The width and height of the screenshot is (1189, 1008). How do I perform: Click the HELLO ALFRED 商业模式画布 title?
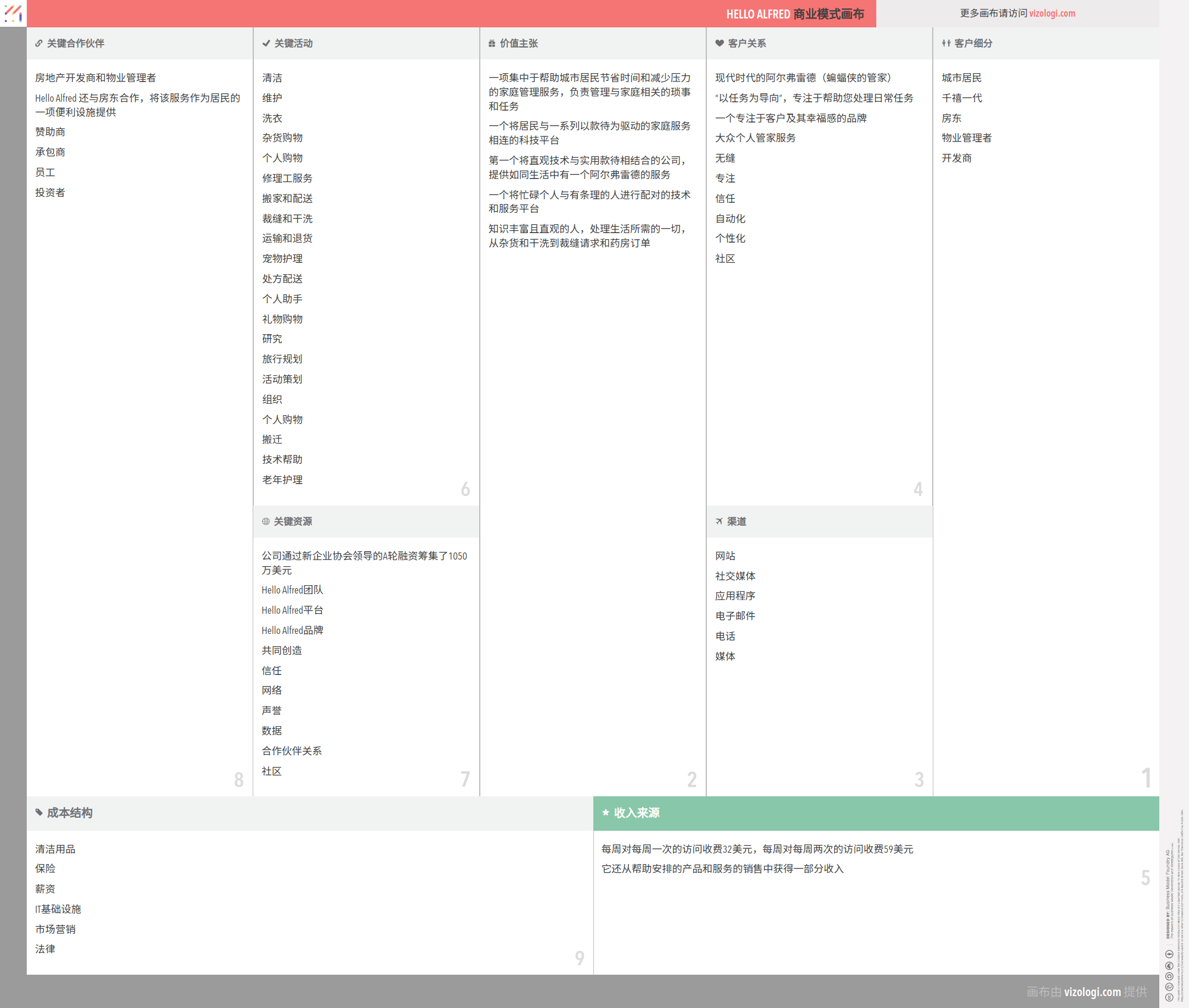pyautogui.click(x=795, y=14)
